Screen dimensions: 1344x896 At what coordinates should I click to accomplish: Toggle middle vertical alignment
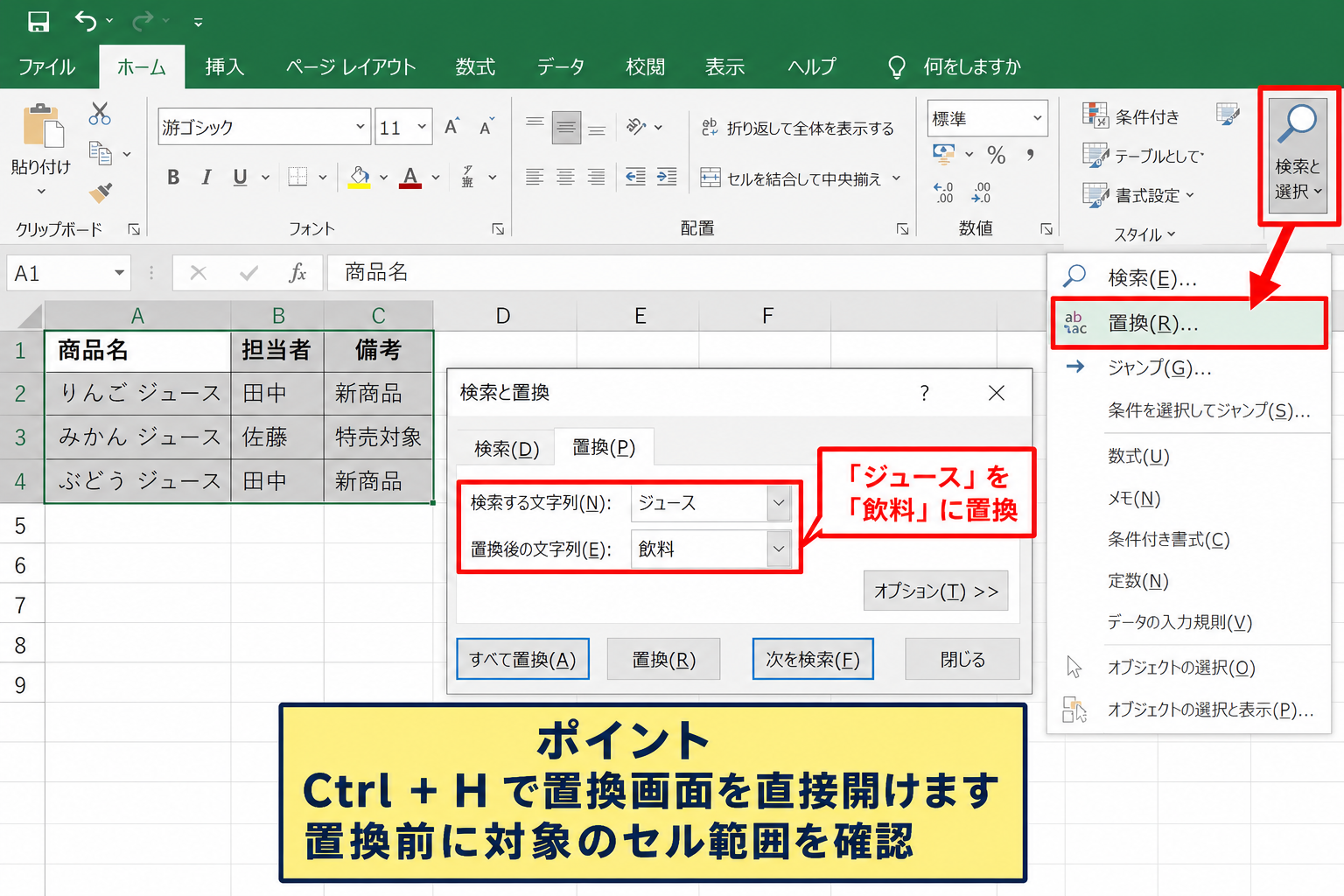(566, 128)
